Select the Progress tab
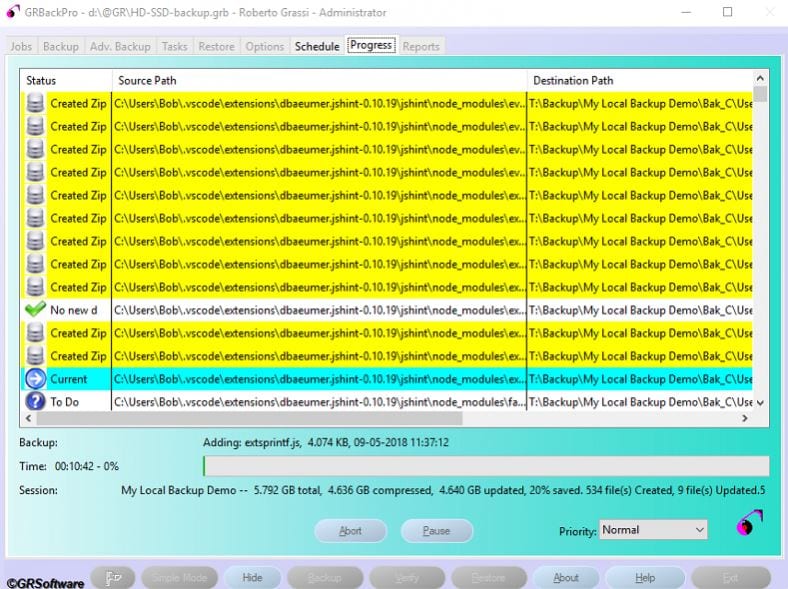 (371, 45)
